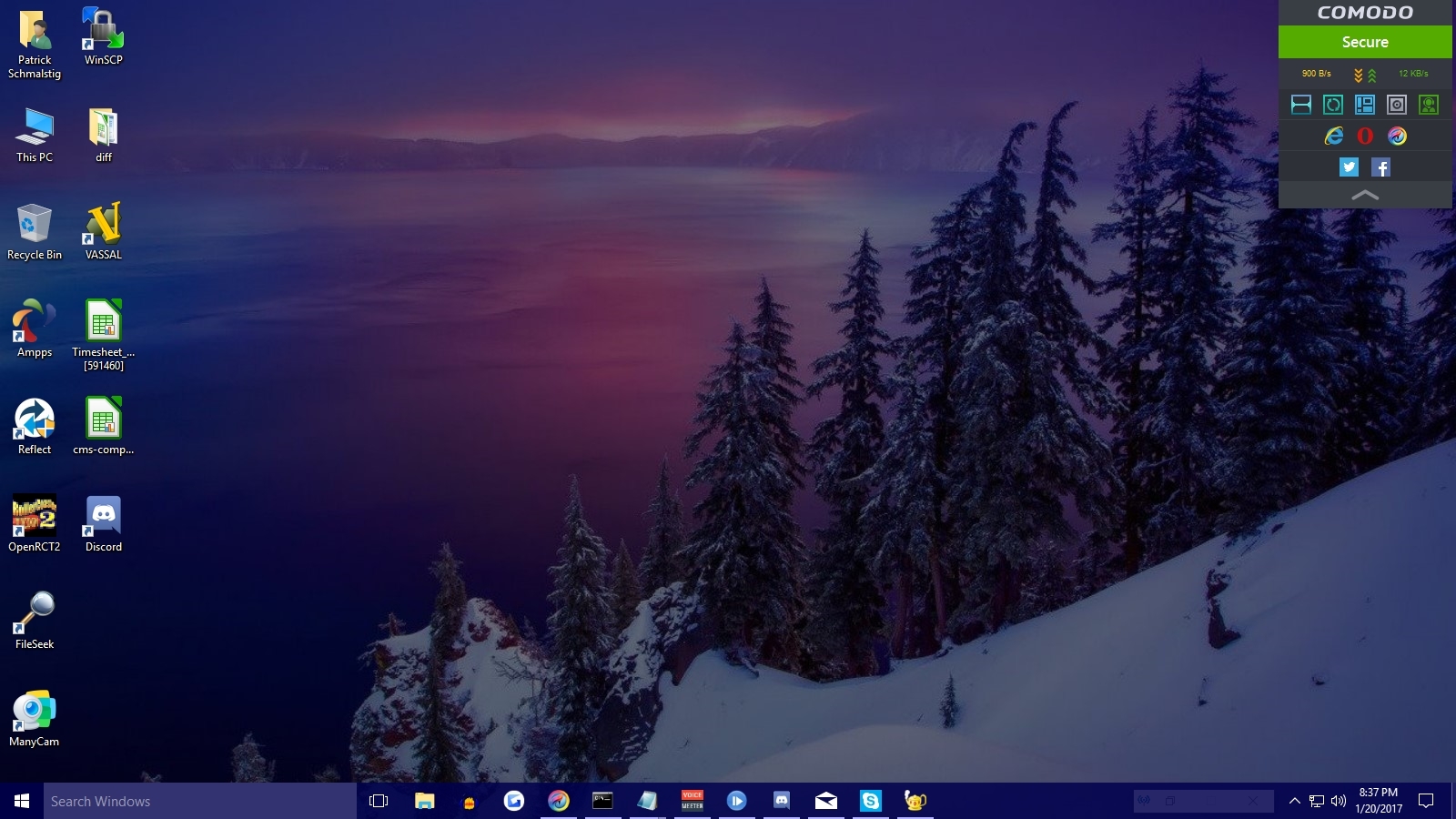This screenshot has height=819, width=1456.
Task: Switch to Discord on the taskbar
Action: [x=782, y=801]
